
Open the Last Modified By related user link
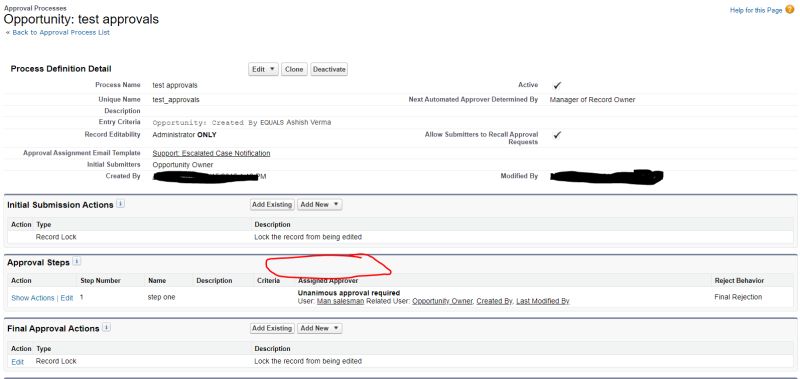tap(543, 301)
